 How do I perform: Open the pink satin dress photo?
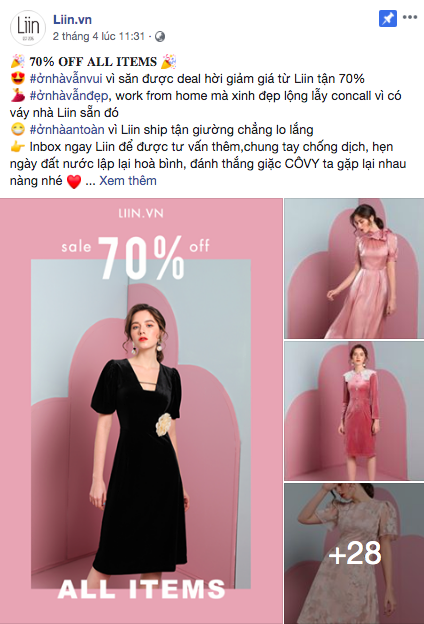[x=354, y=269]
